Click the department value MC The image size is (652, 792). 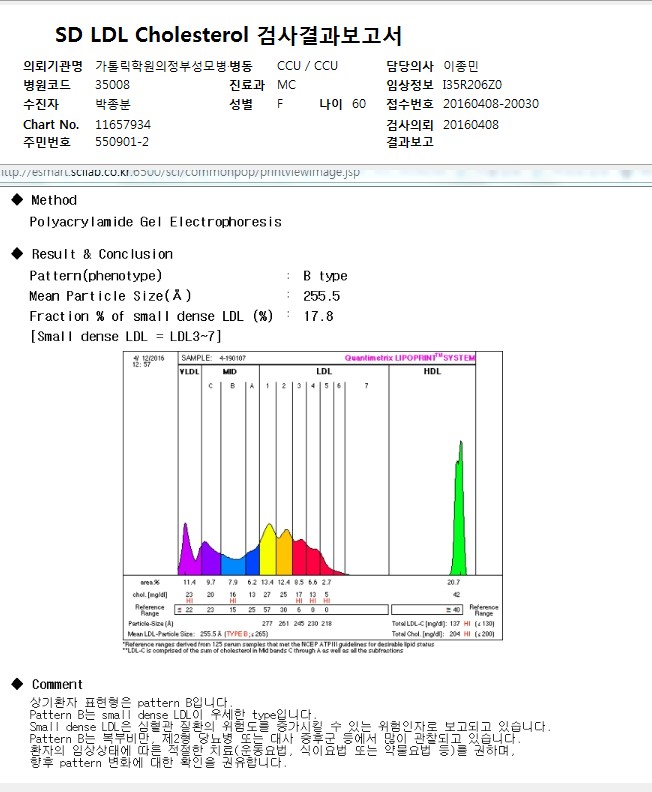[286, 84]
